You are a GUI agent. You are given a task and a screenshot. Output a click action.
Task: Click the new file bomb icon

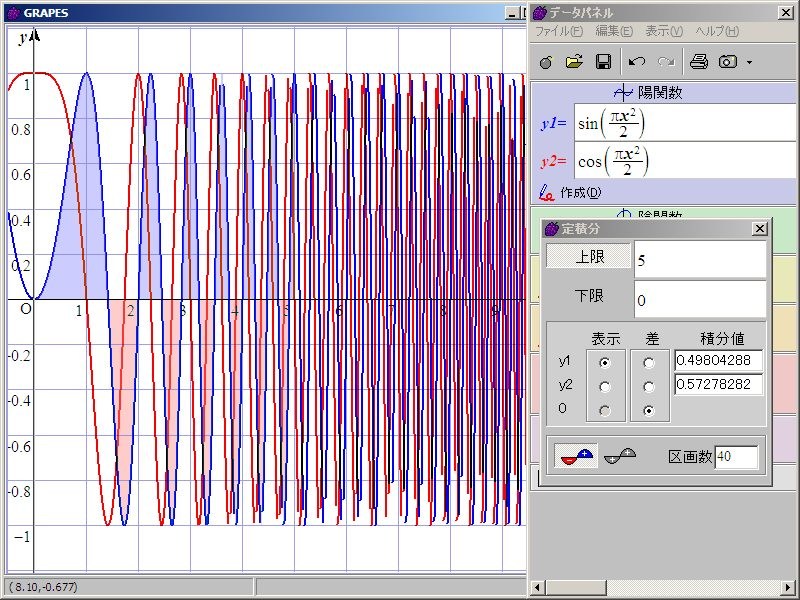point(546,62)
